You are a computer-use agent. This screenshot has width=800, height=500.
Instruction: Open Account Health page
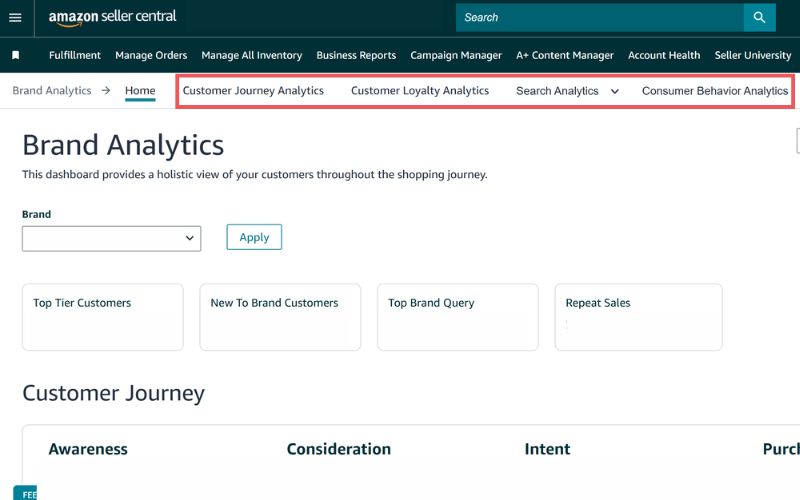(x=664, y=55)
